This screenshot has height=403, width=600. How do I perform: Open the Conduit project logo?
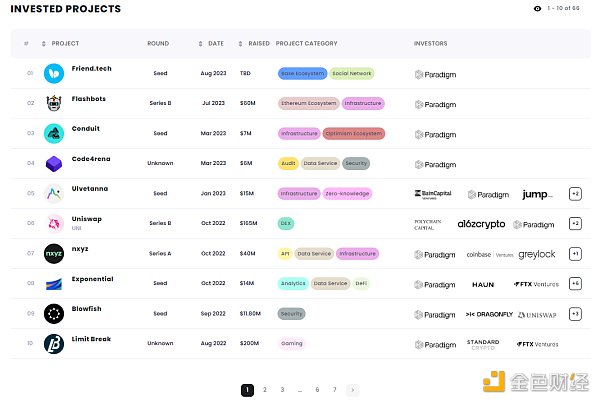[54, 134]
